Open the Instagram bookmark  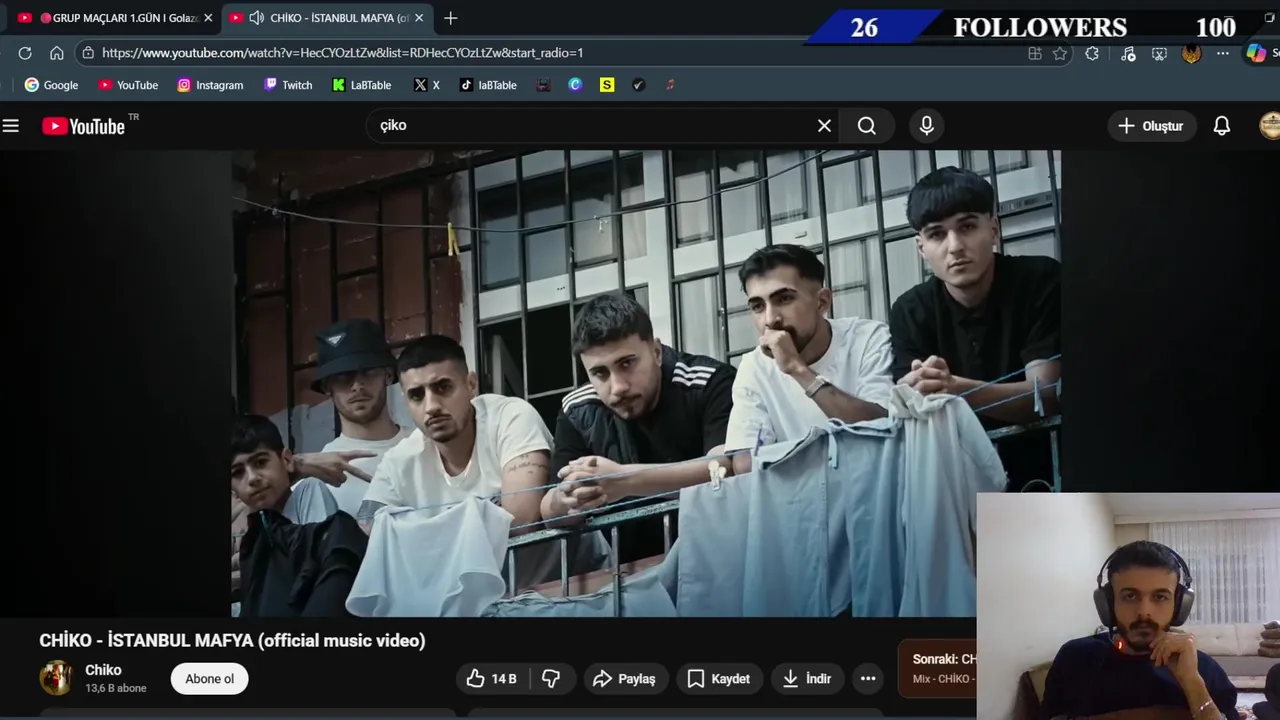pos(210,85)
